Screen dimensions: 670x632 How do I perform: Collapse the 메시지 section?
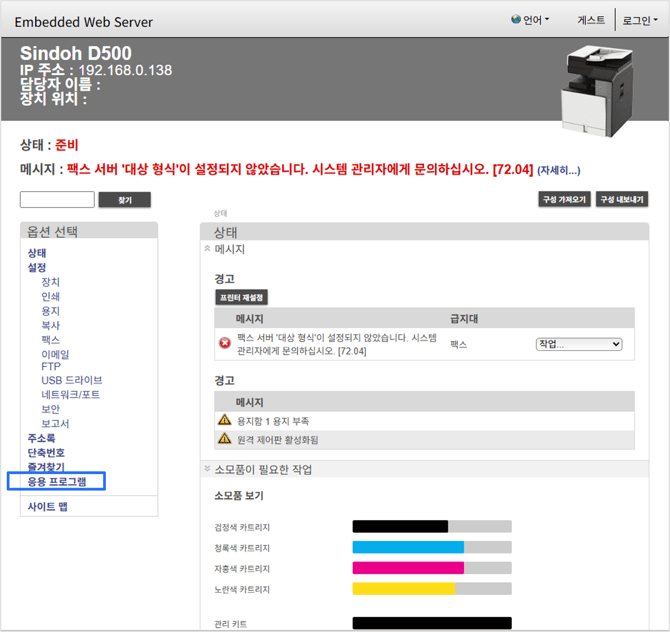pyautogui.click(x=207, y=248)
